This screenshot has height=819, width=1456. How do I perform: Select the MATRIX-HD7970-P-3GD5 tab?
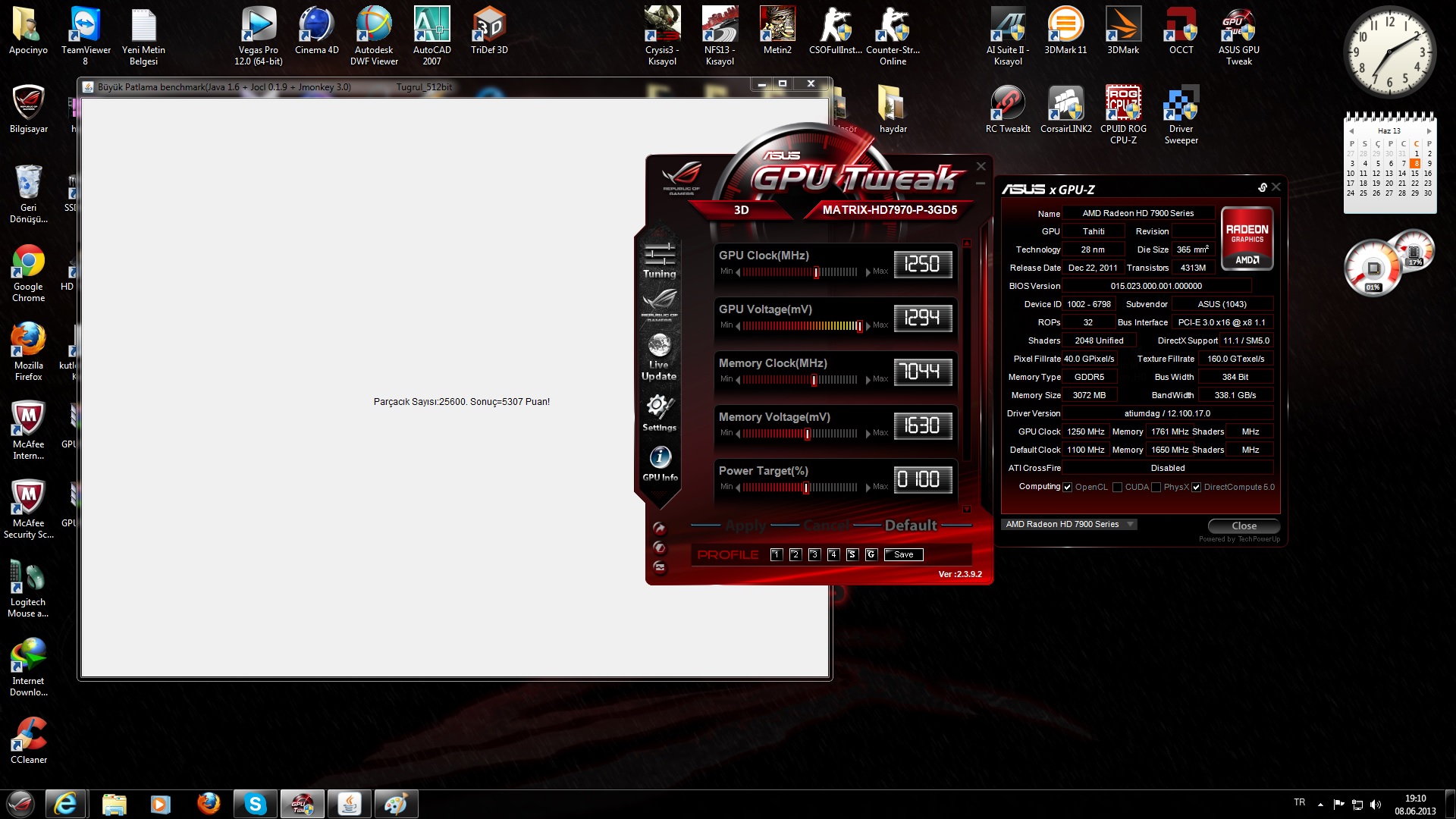pyautogui.click(x=890, y=210)
